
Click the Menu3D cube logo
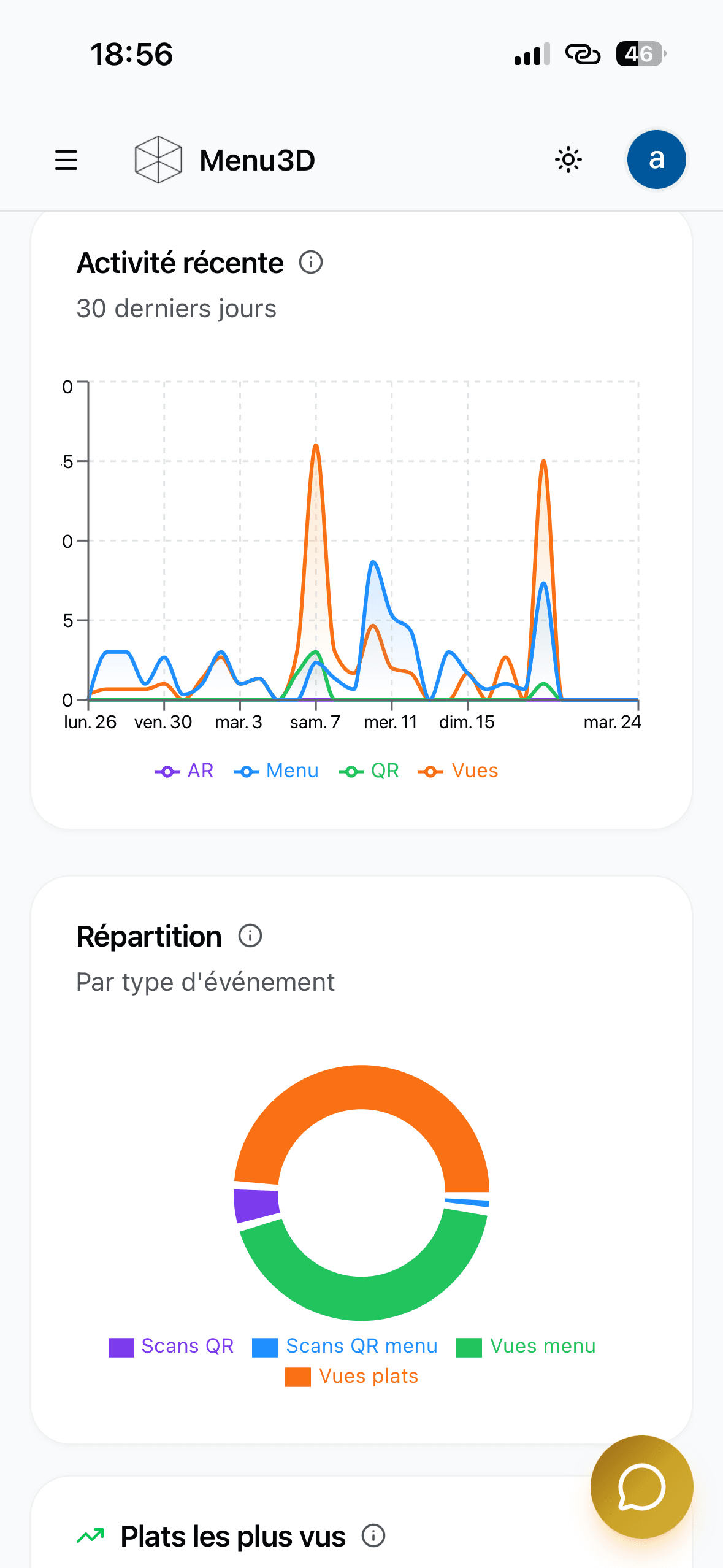click(x=158, y=159)
